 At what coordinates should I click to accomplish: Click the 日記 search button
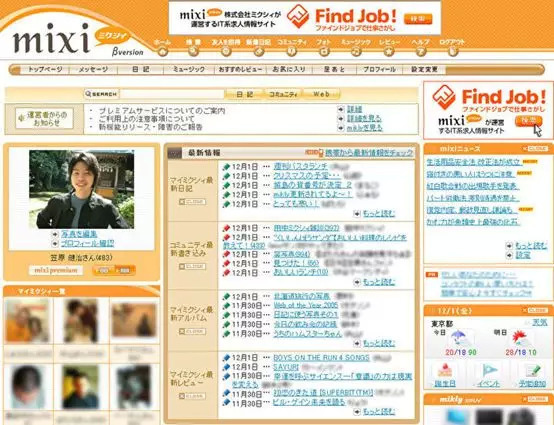tap(245, 94)
